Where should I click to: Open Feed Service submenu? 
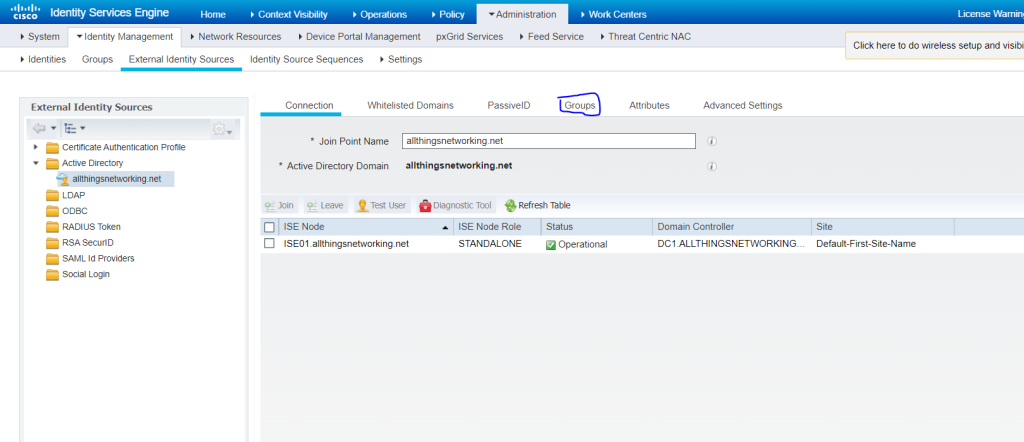[x=551, y=37]
